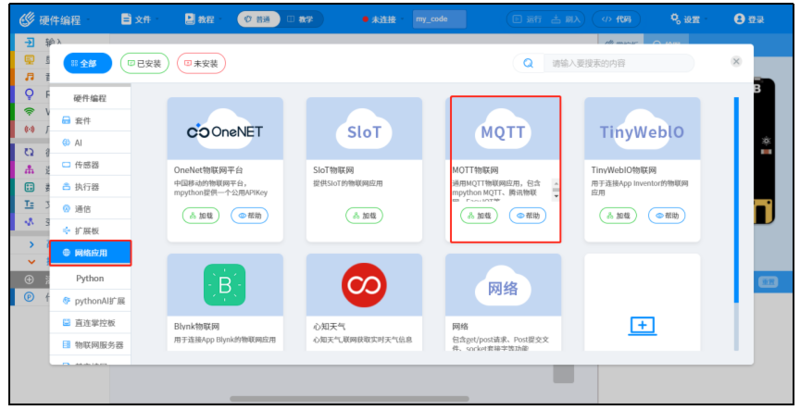Collapse the orange down-chevron category
The image size is (800, 410).
pyautogui.click(x=32, y=262)
